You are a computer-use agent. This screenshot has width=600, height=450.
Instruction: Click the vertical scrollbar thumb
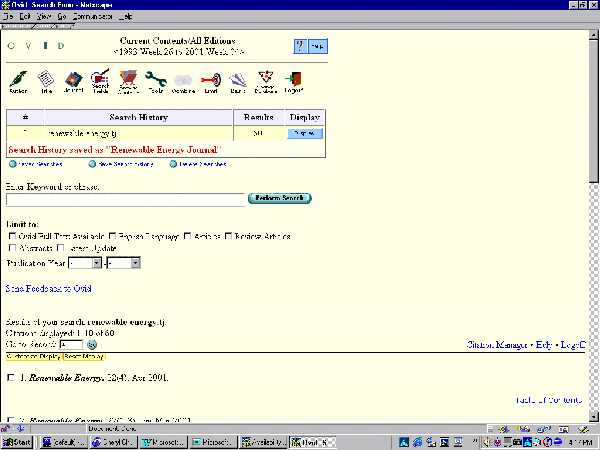coord(593,111)
